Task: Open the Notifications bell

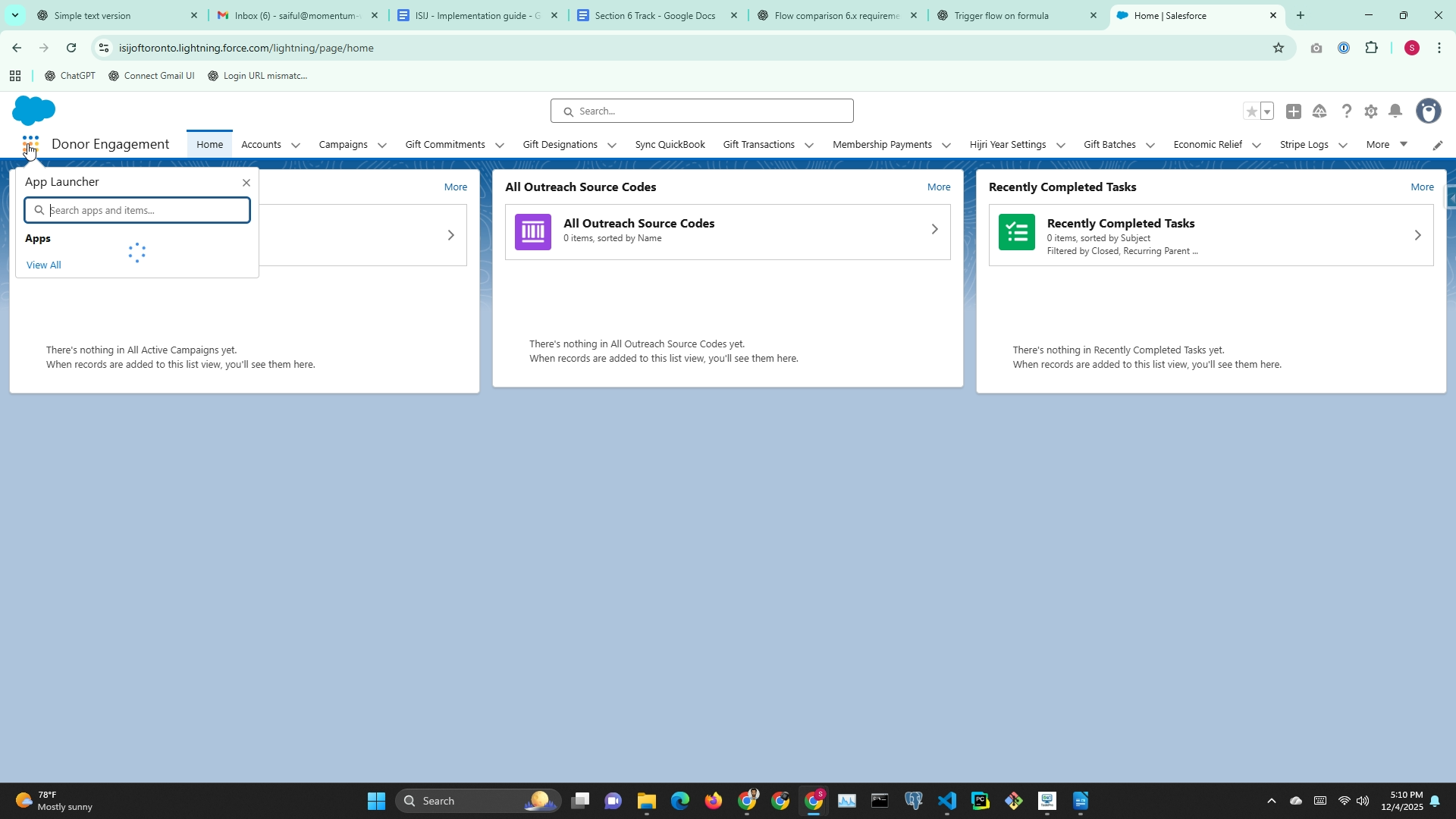Action: pyautogui.click(x=1395, y=111)
